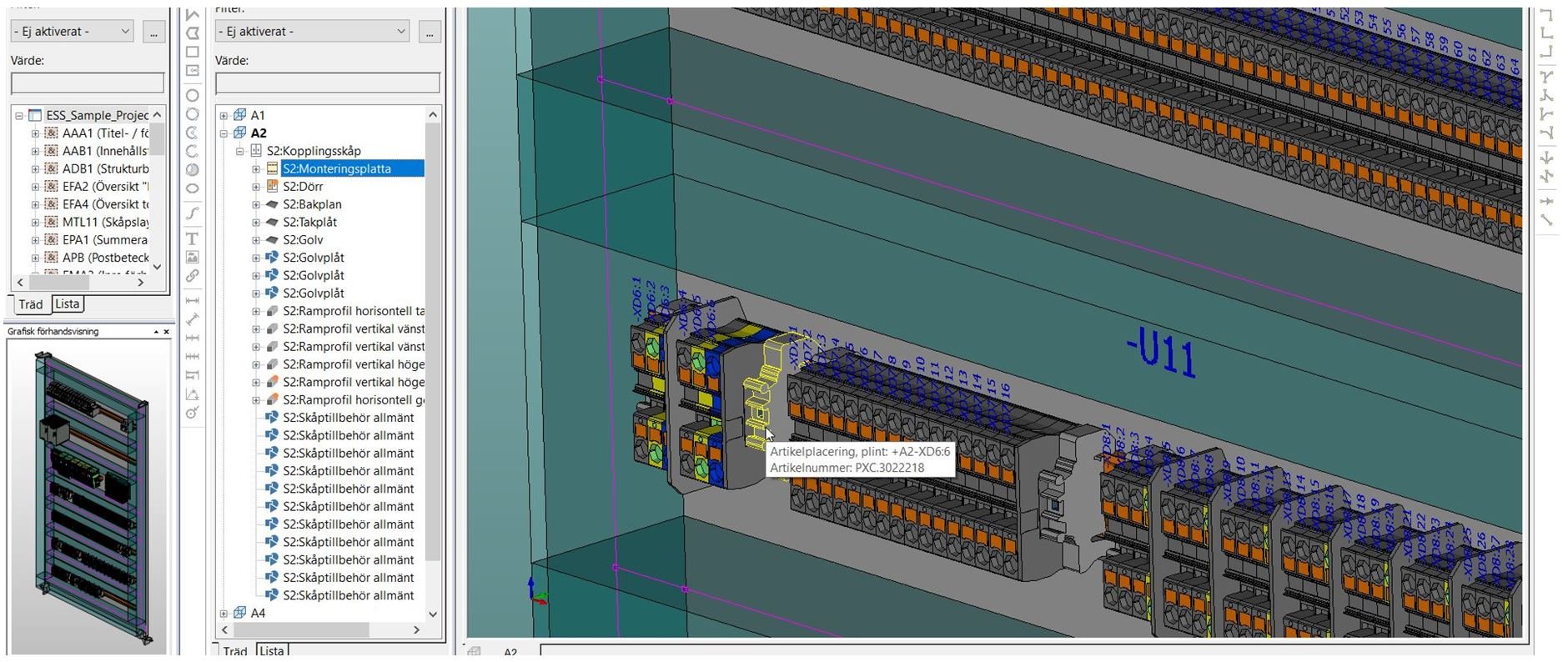Select the Polygon drawing tool
This screenshot has width=1568, height=662.
[x=193, y=33]
